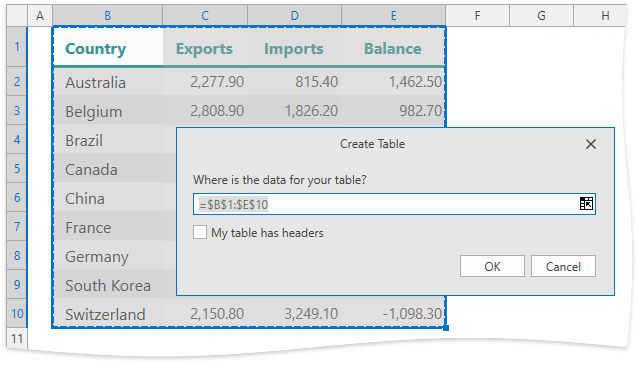Select row 11 header
The height and width of the screenshot is (365, 639).
pyautogui.click(x=17, y=339)
